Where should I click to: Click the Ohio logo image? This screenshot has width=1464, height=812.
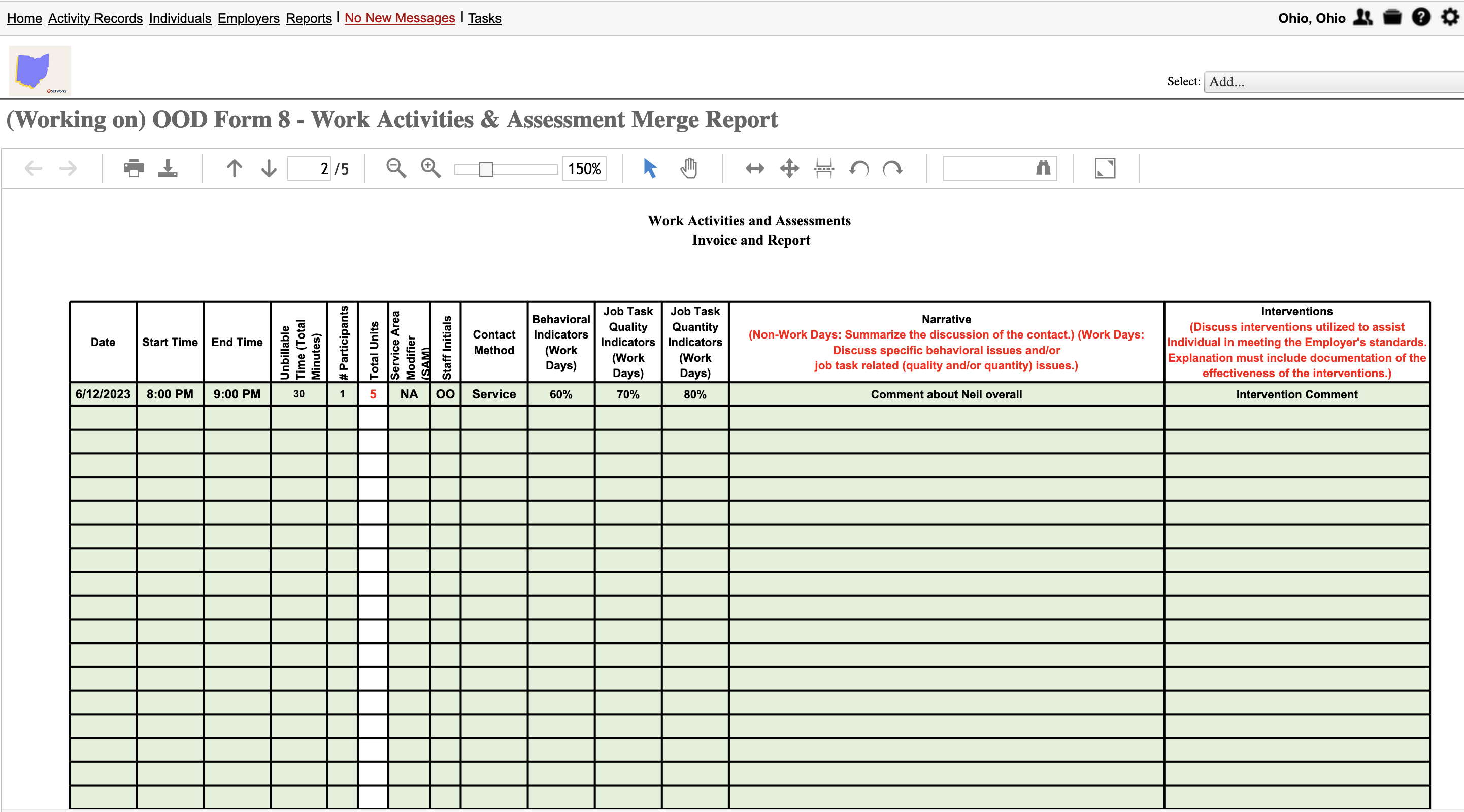click(x=40, y=71)
